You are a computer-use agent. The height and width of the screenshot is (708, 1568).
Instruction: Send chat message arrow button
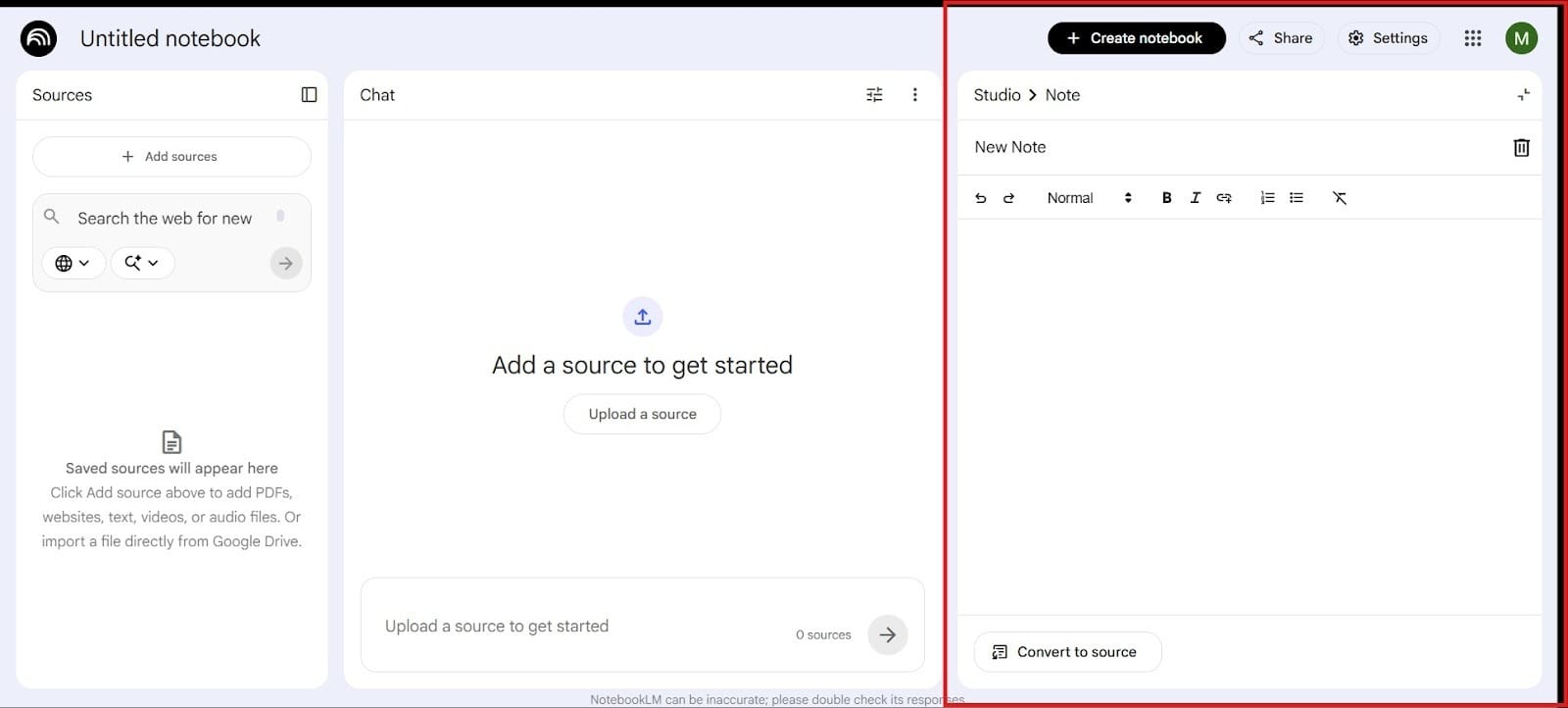(888, 634)
